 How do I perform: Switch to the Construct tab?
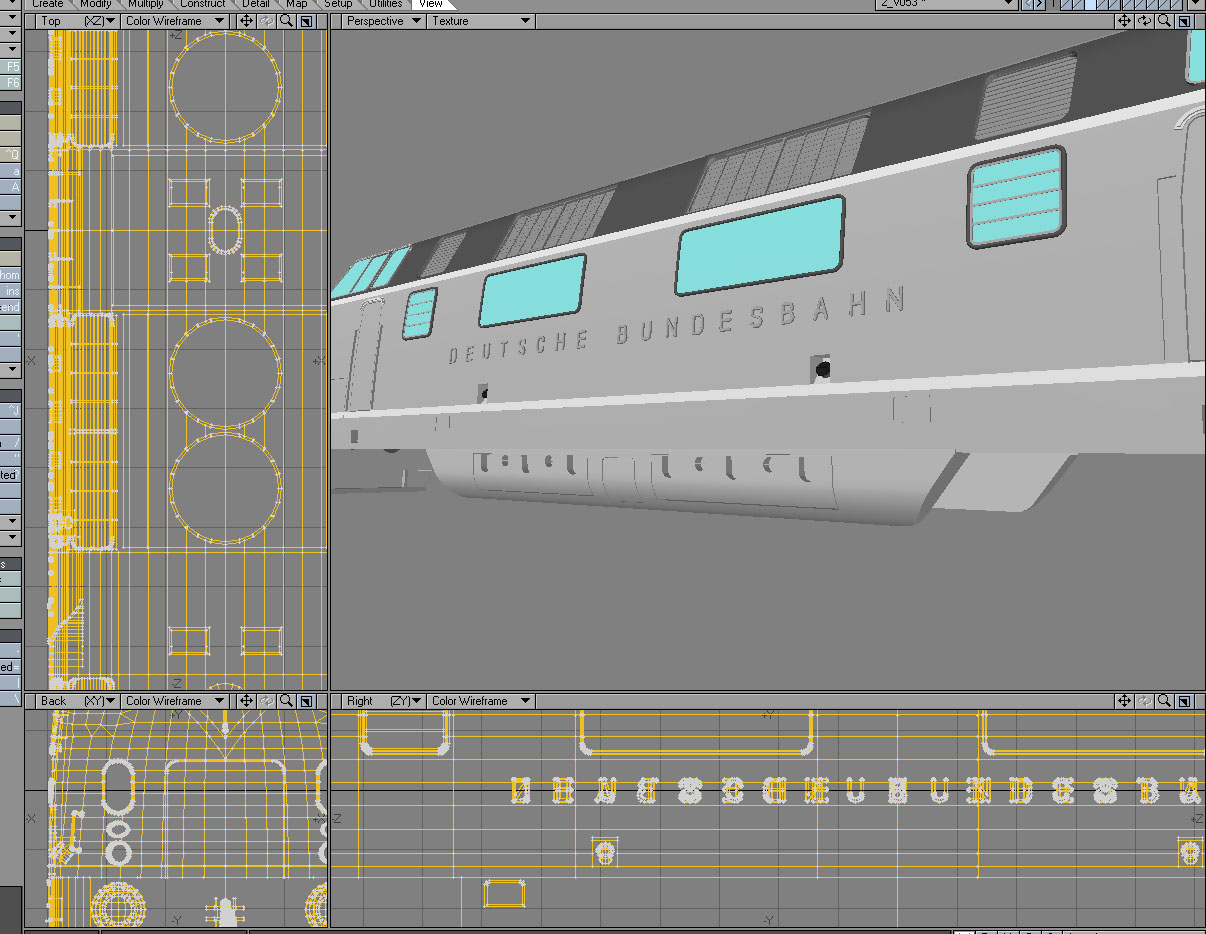203,4
